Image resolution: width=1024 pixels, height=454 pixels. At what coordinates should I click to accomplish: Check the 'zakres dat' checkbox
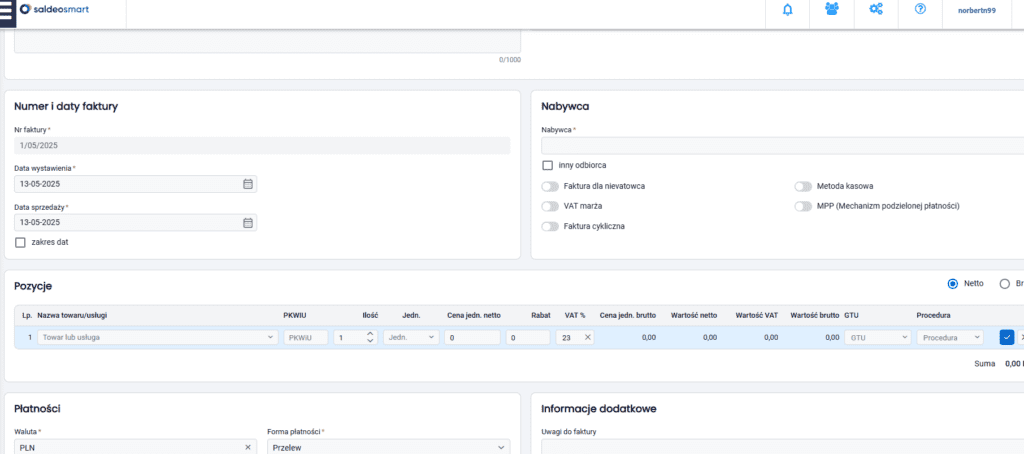pyautogui.click(x=20, y=242)
